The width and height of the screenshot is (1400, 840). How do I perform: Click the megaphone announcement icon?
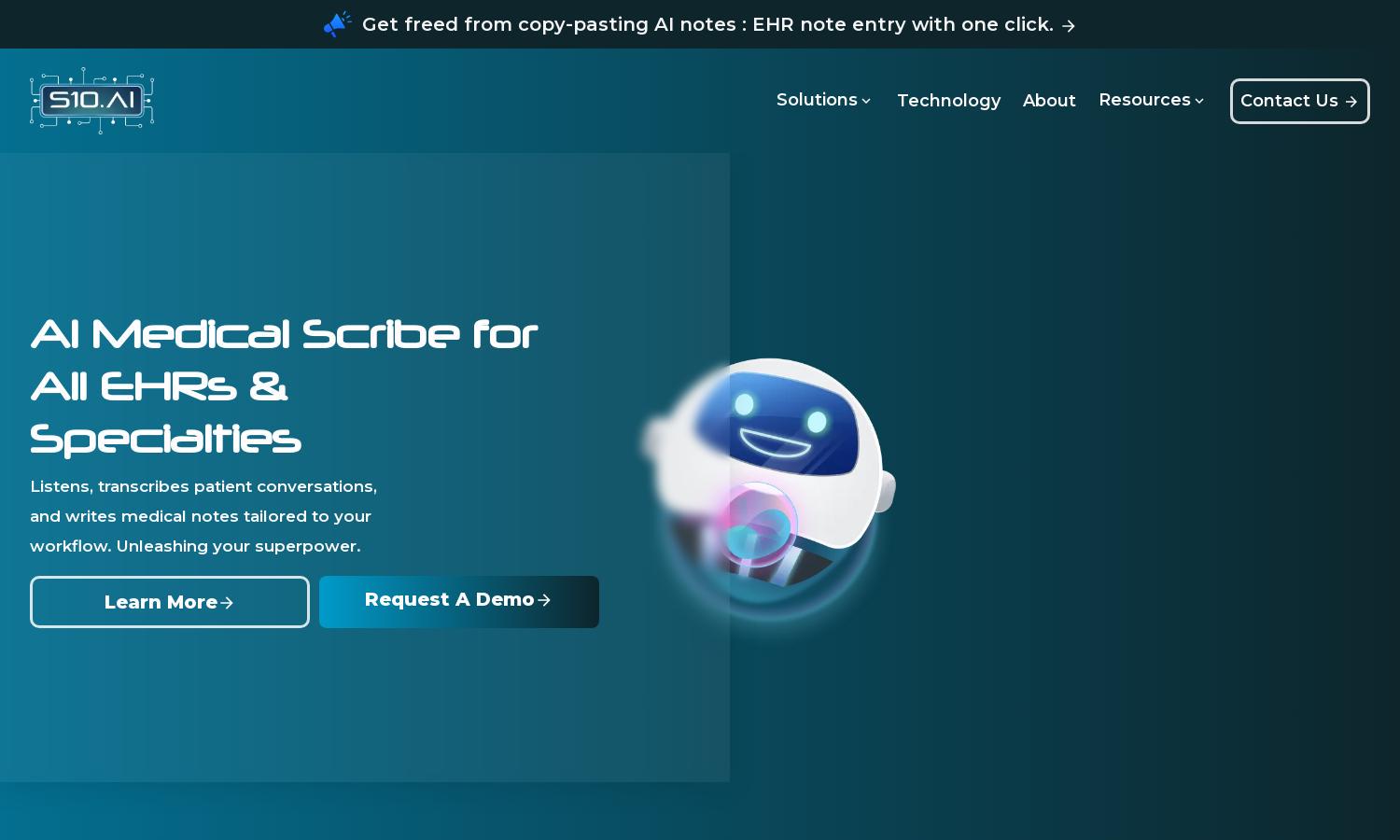point(338,24)
